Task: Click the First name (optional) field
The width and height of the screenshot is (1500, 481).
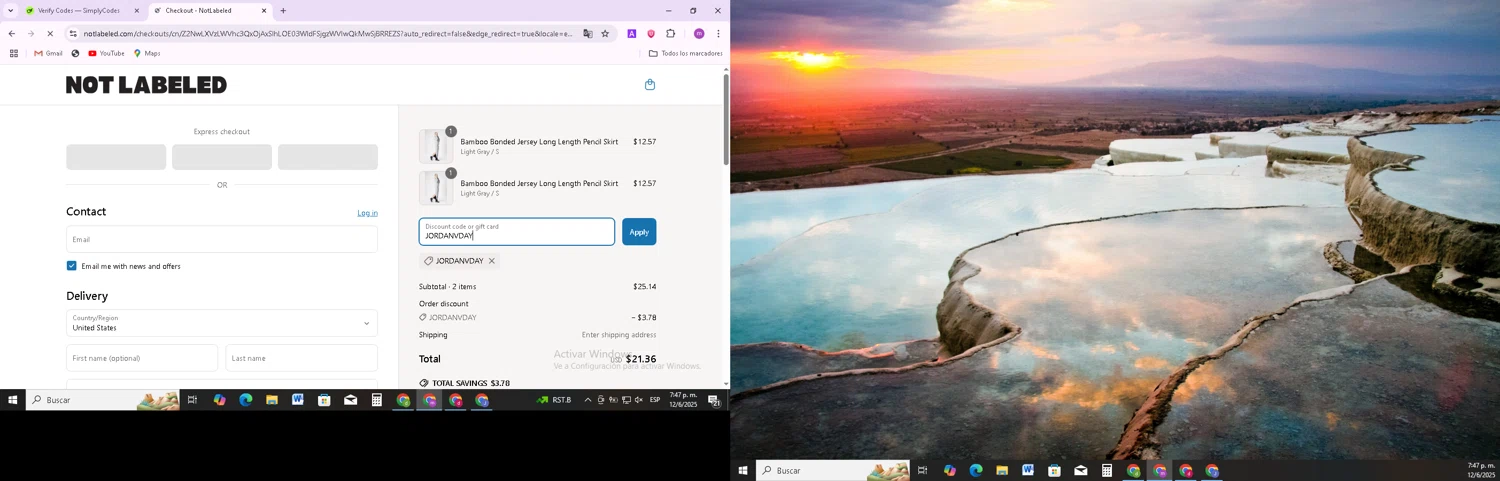Action: coord(142,358)
